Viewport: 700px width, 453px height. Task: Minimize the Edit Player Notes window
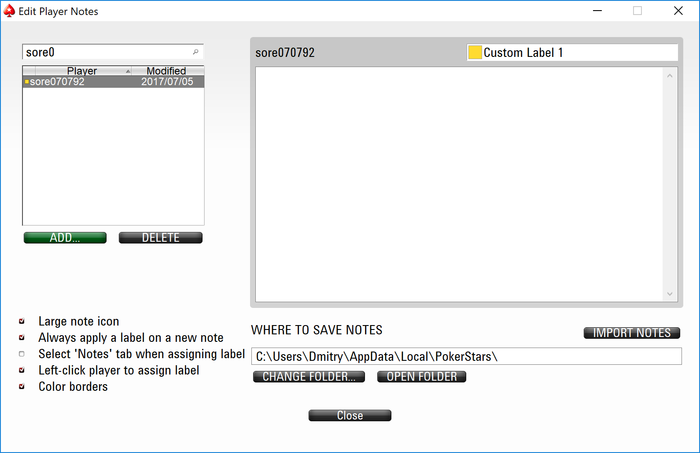597,11
